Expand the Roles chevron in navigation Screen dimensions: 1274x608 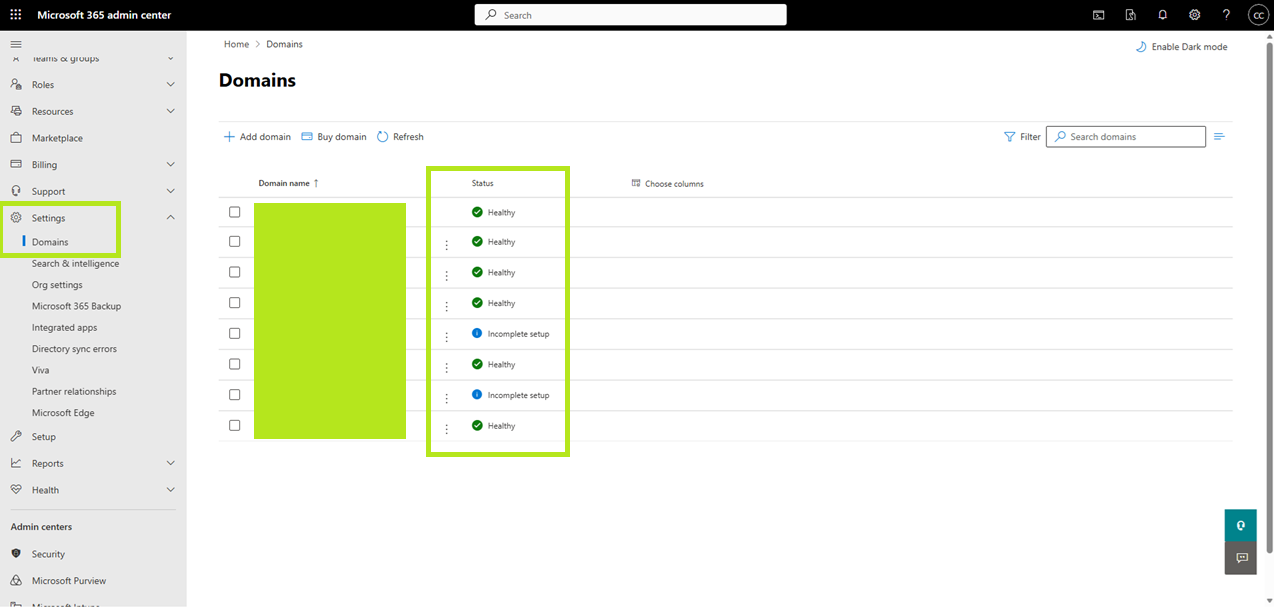[170, 85]
